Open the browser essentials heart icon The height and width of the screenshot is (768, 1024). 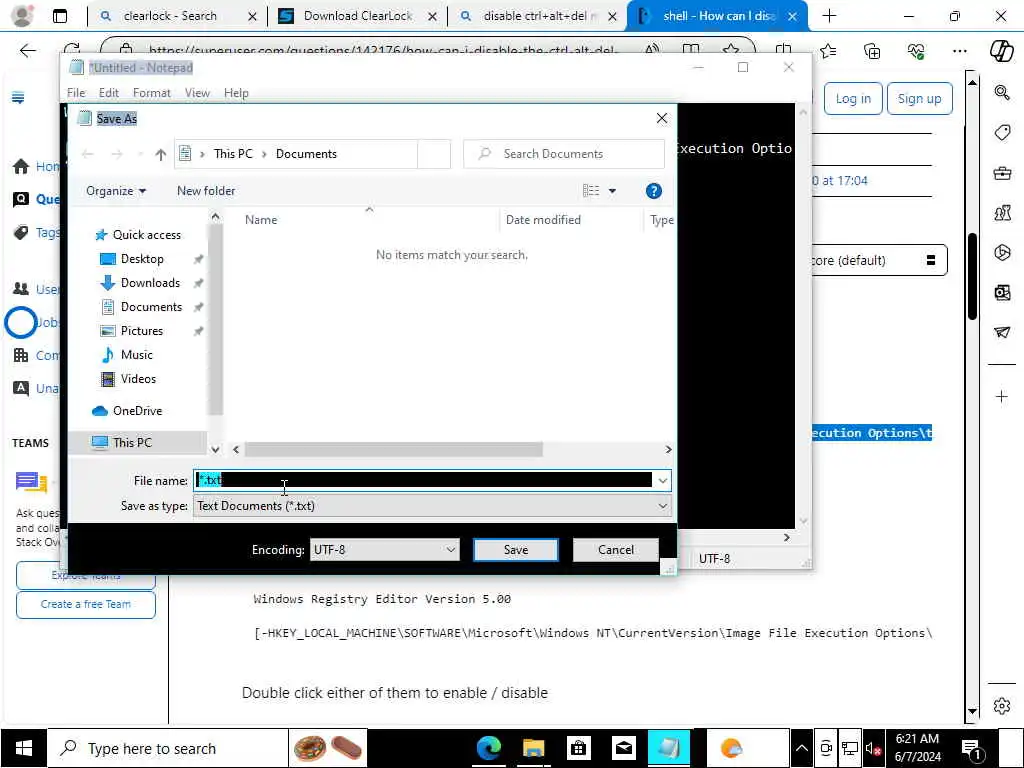pyautogui.click(x=916, y=50)
